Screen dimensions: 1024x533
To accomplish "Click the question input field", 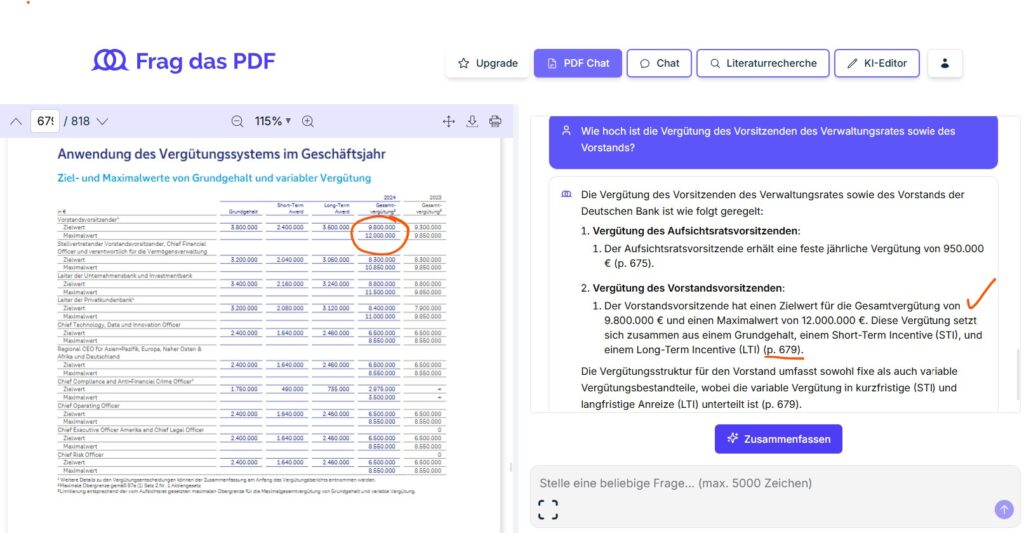I will coord(775,483).
